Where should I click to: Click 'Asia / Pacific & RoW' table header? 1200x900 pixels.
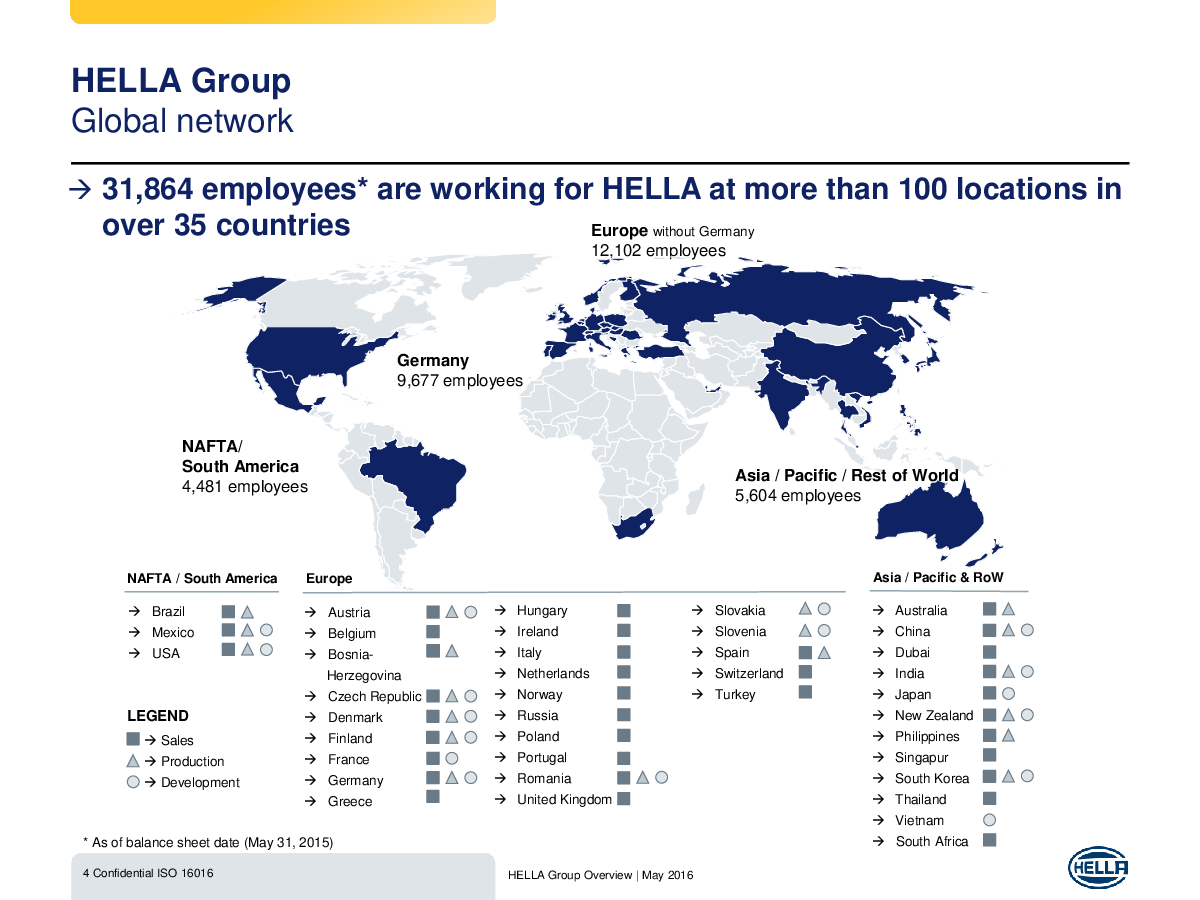(938, 577)
